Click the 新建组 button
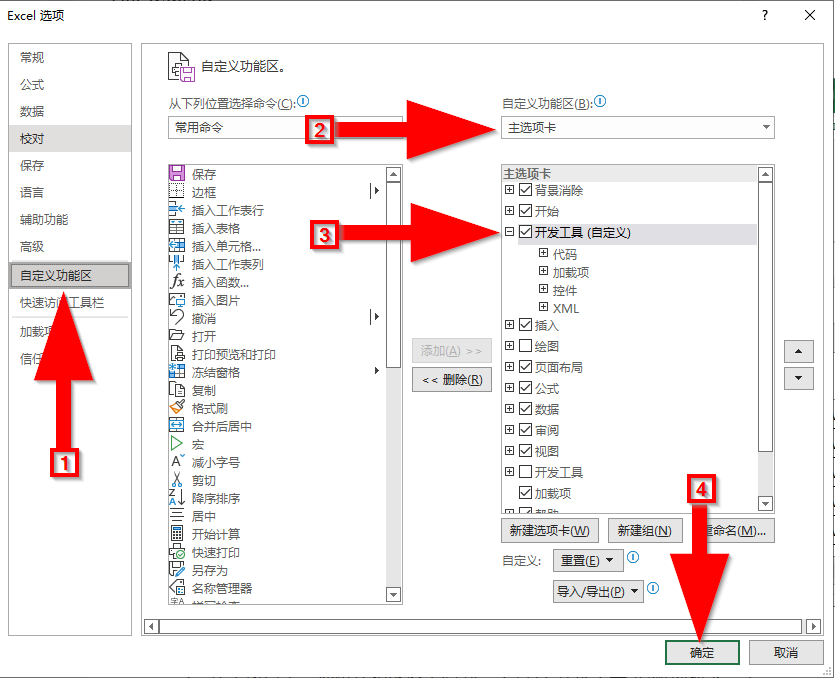 tap(645, 530)
